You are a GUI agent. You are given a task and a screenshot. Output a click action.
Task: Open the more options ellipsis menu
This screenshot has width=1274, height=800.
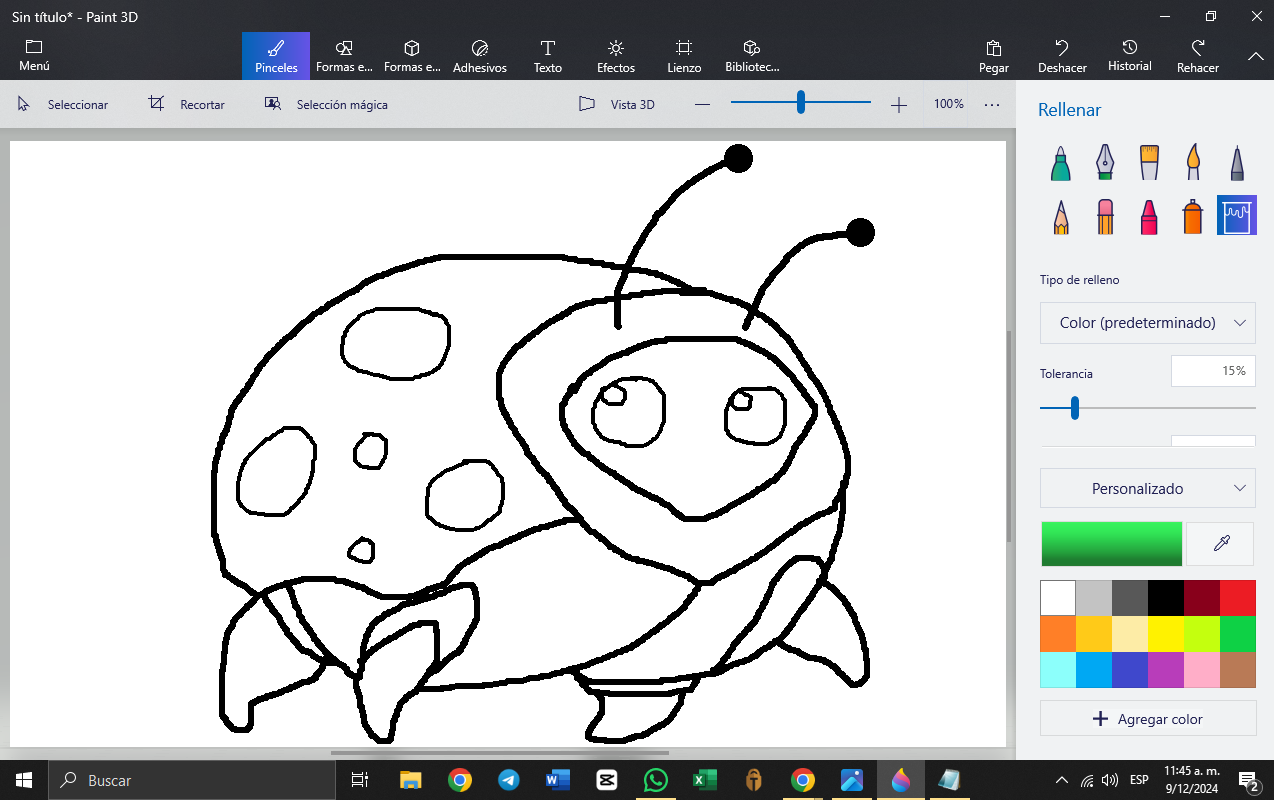(992, 104)
